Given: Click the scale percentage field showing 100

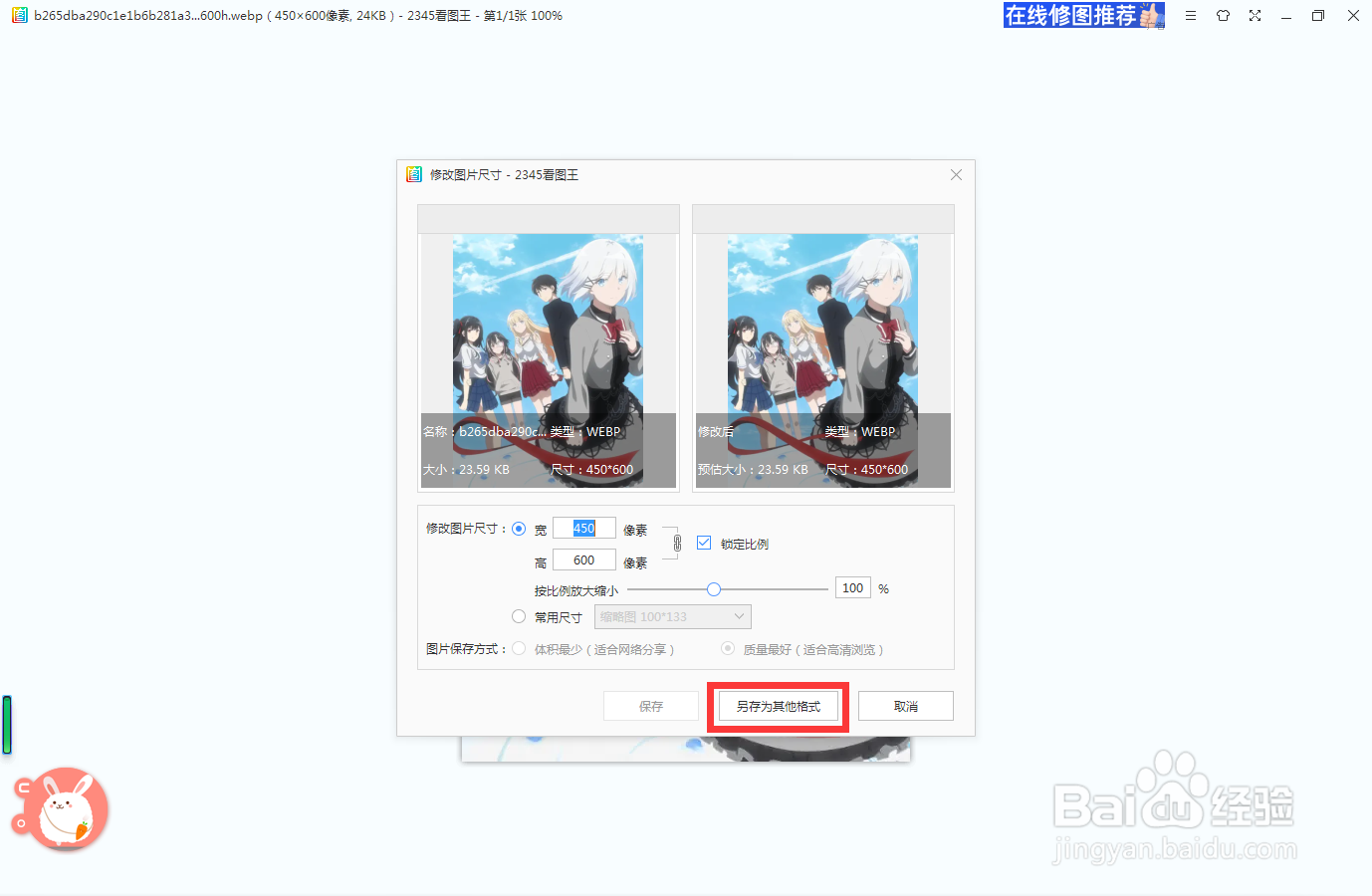Looking at the screenshot, I should coord(853,588).
